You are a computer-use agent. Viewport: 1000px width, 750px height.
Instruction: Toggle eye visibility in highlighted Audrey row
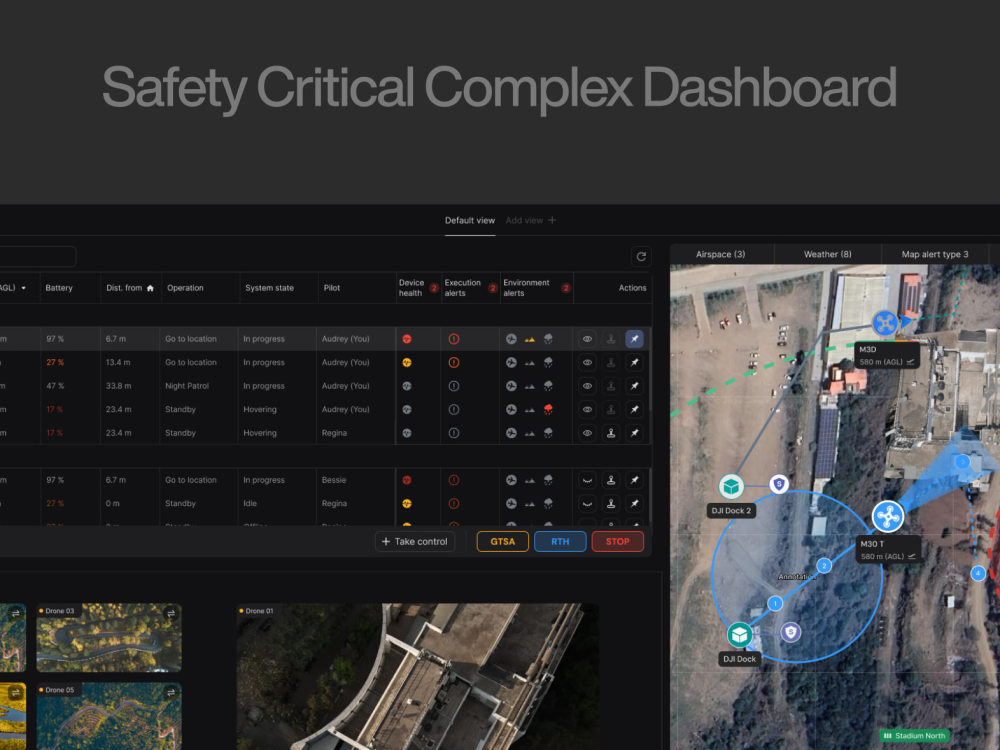(587, 339)
